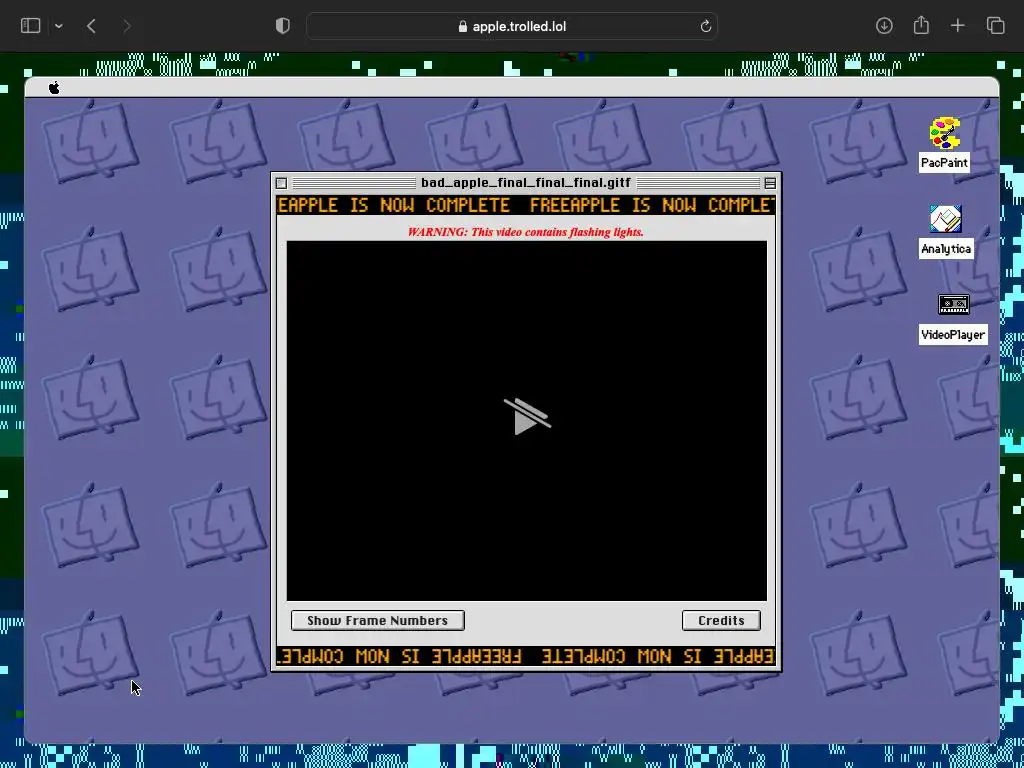The image size is (1024, 768).
Task: Show the tab overview icon
Action: pyautogui.click(x=995, y=26)
